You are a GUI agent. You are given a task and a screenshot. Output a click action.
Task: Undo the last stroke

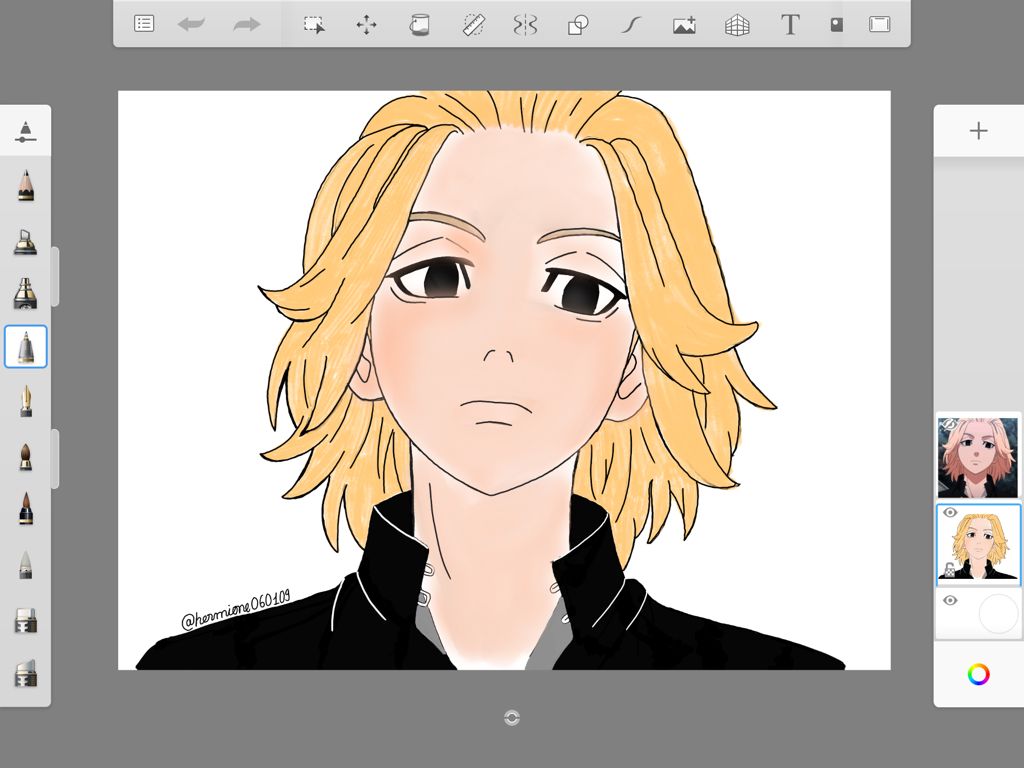pos(191,25)
